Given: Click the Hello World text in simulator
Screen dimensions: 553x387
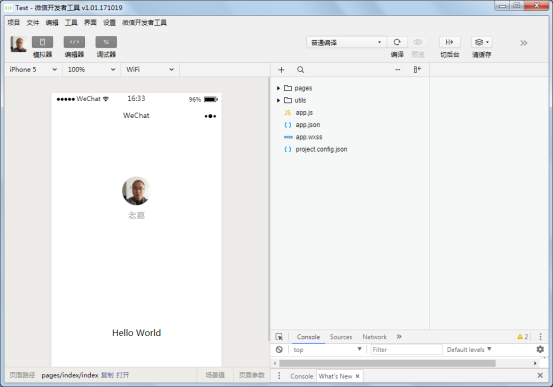Looking at the screenshot, I should point(136,333).
